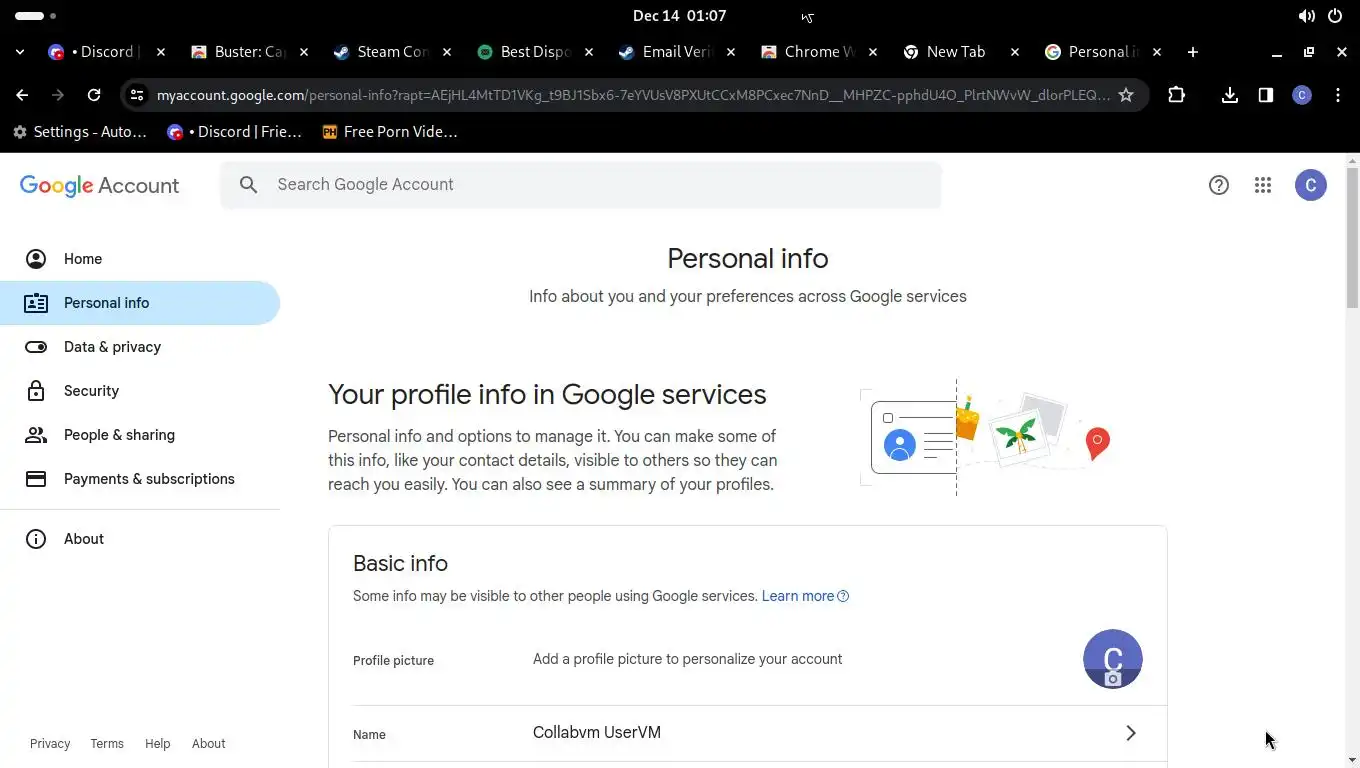Open the Chrome downloads icon

pyautogui.click(x=1230, y=95)
